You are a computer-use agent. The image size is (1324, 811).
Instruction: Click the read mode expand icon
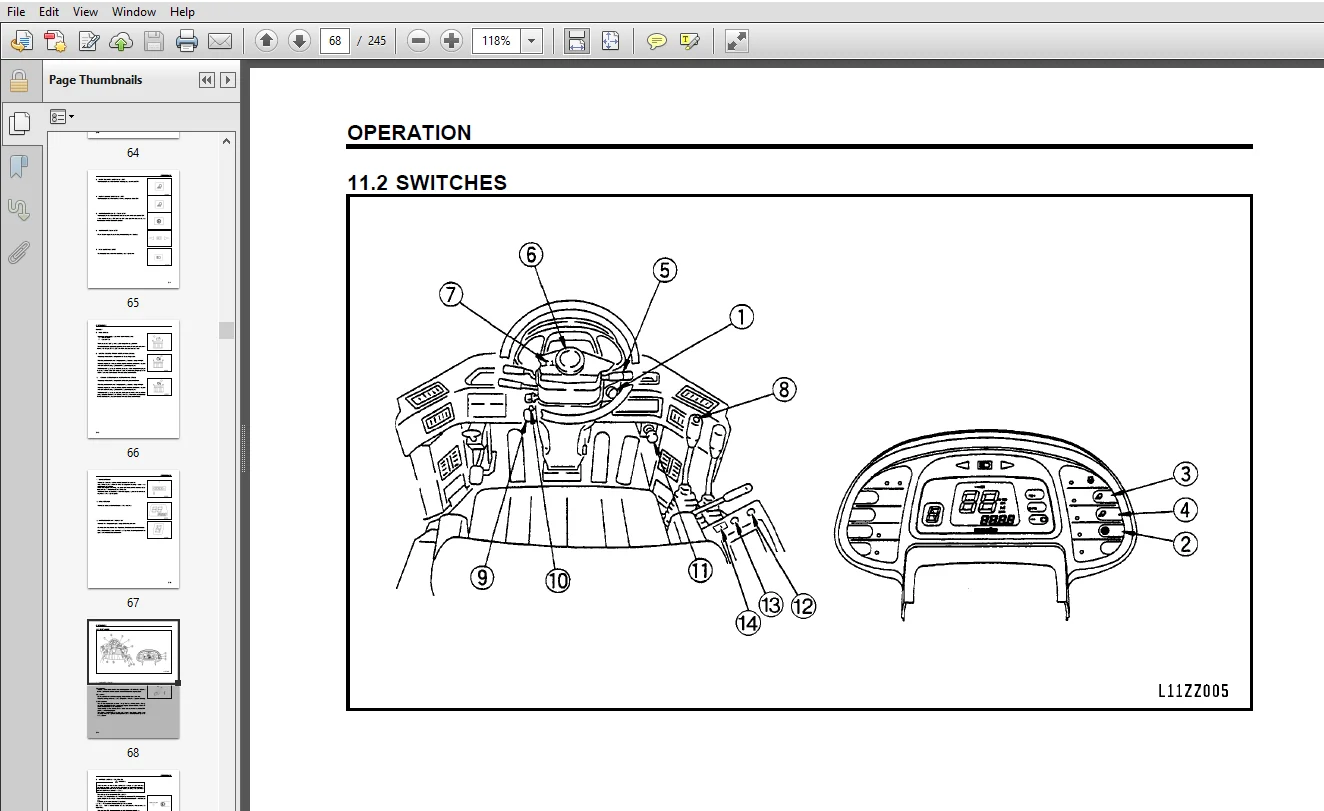click(737, 41)
